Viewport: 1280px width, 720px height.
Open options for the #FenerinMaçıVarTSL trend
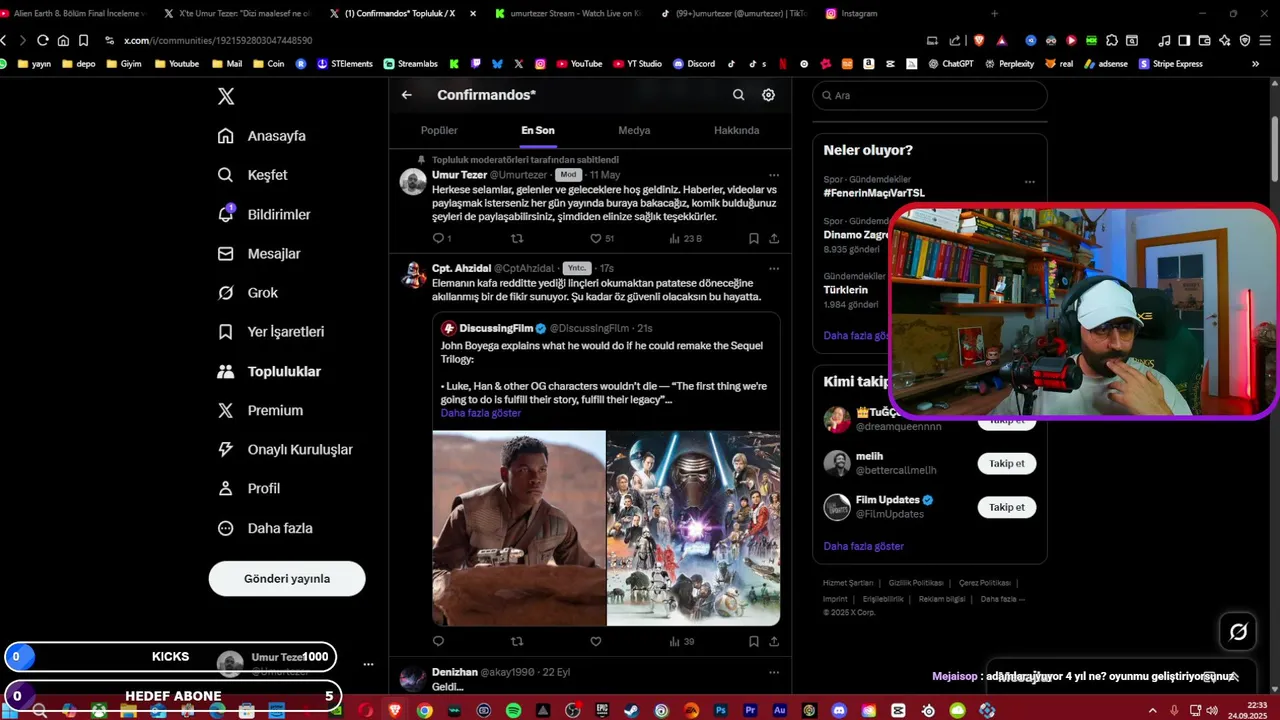click(1029, 182)
